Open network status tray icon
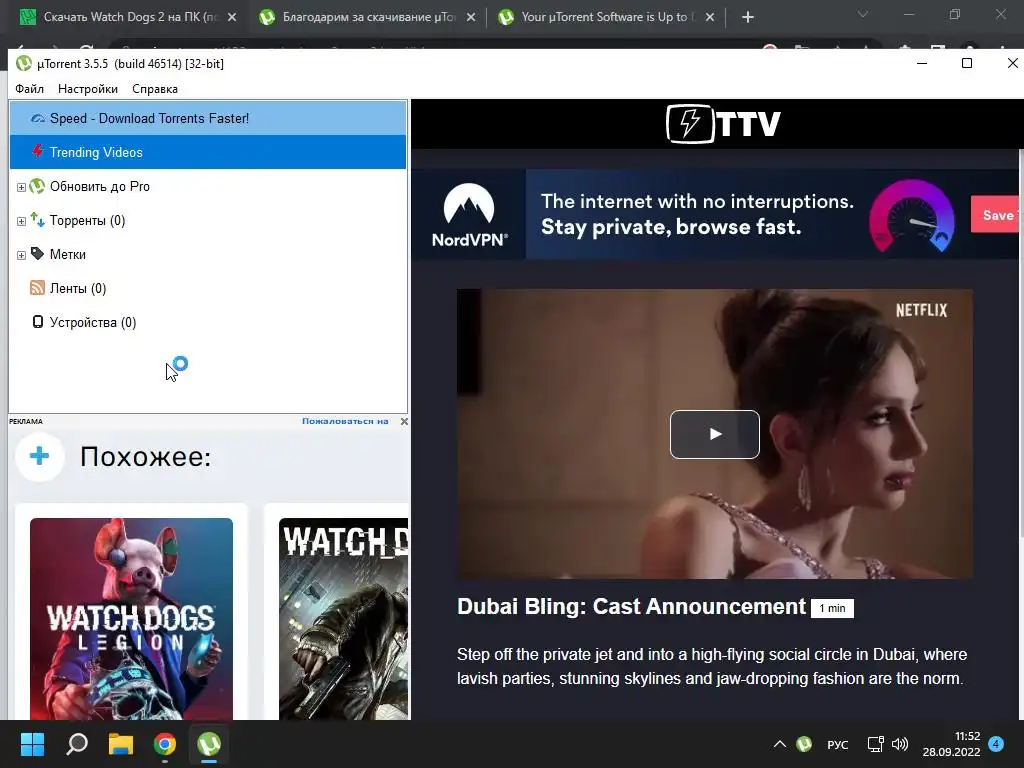This screenshot has height=768, width=1024. click(x=875, y=744)
